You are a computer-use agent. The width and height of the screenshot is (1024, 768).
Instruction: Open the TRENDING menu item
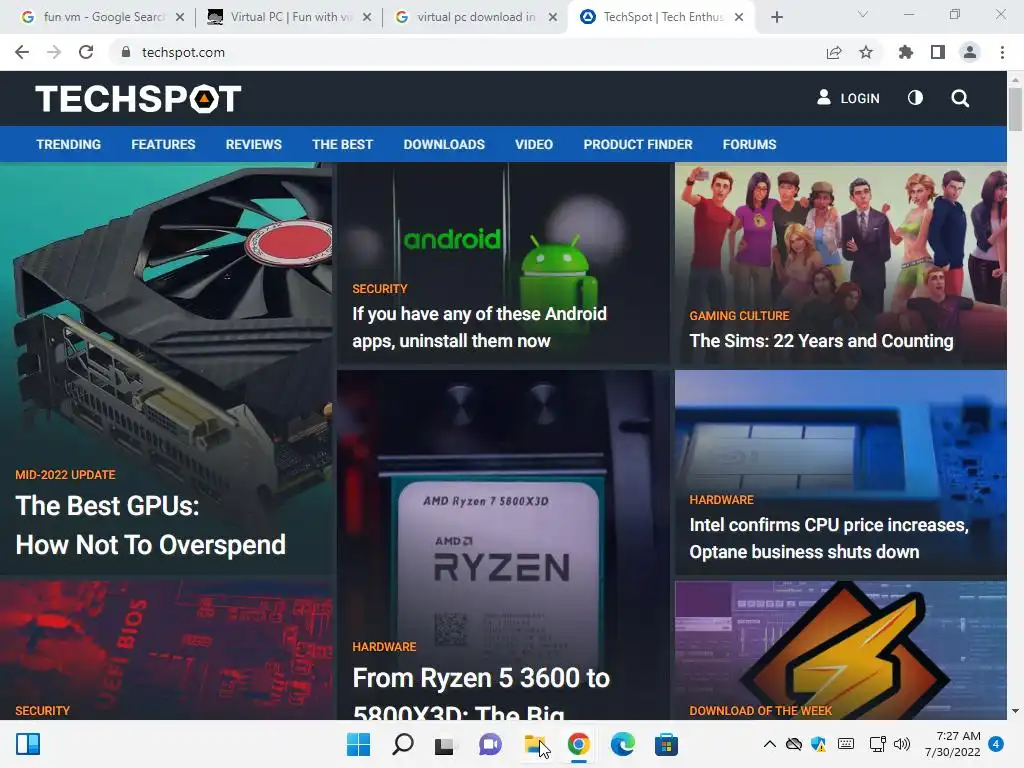pyautogui.click(x=69, y=144)
